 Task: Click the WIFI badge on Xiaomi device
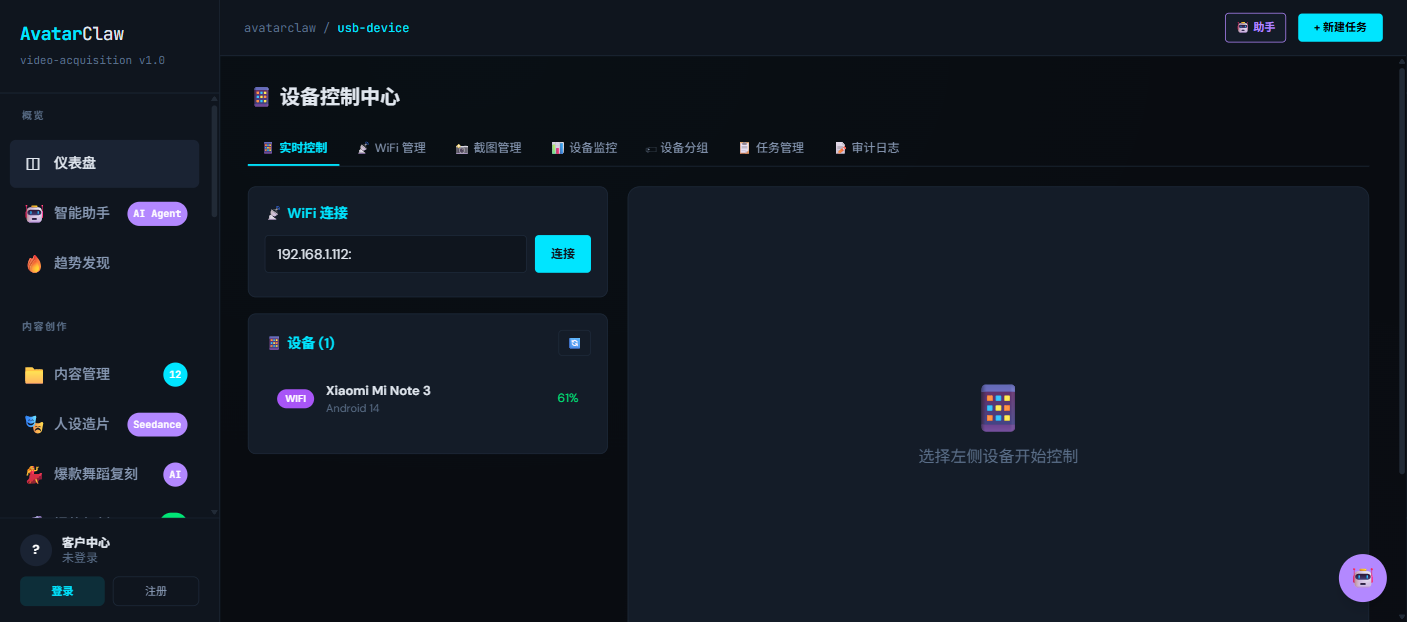[x=295, y=399]
